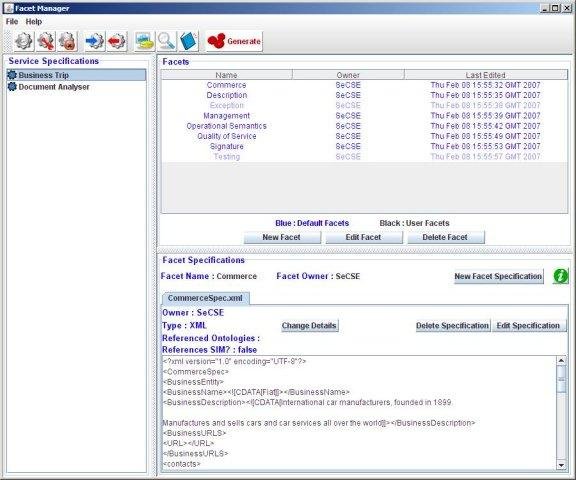
Task: Click the Edit Specification button
Action: [x=528, y=325]
